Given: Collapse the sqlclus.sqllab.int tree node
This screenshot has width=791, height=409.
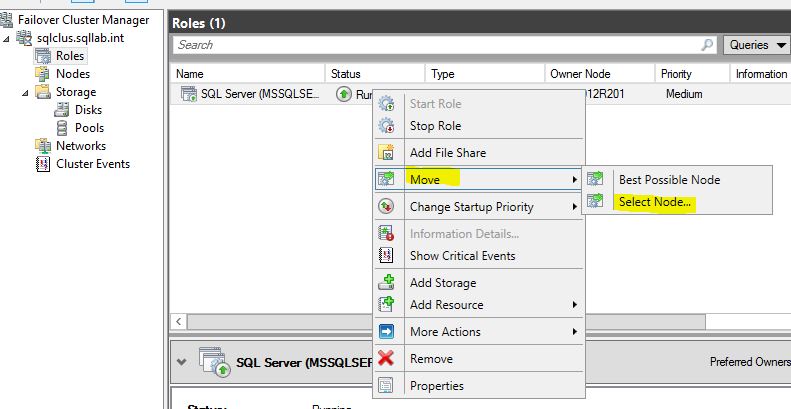Looking at the screenshot, I should click(6, 38).
